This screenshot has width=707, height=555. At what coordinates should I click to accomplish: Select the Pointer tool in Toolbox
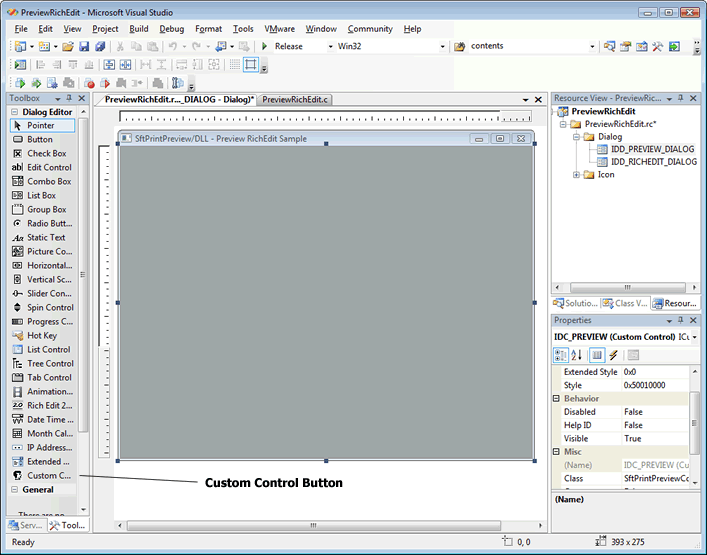pos(40,126)
